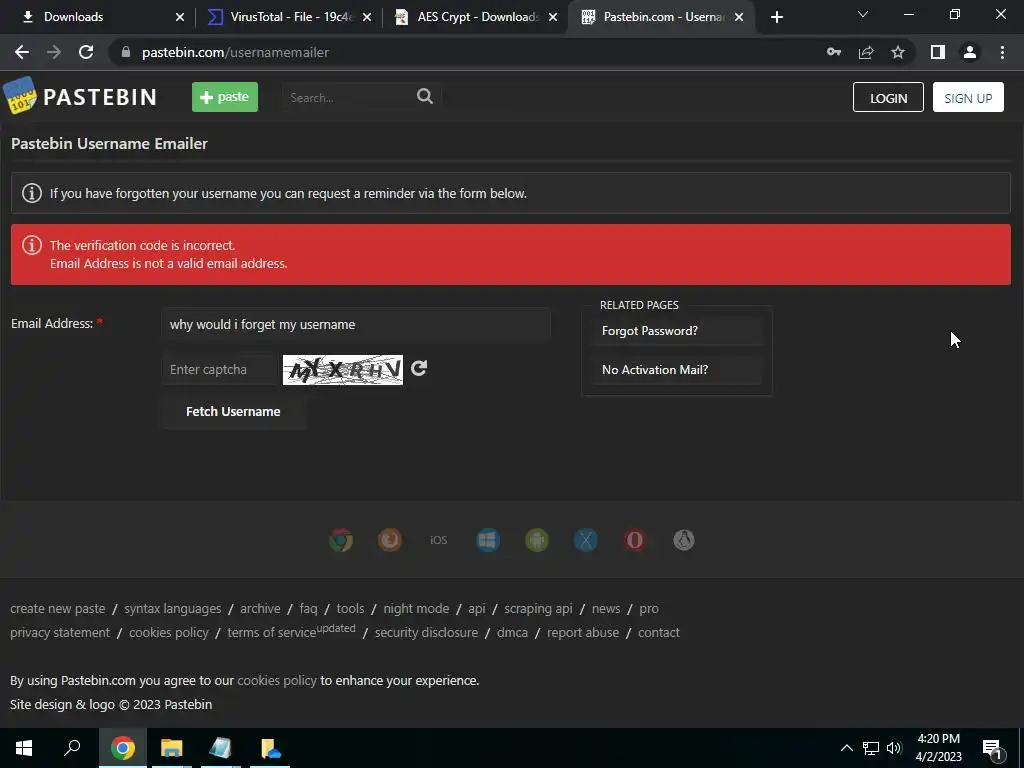Image resolution: width=1024 pixels, height=768 pixels.
Task: Refresh the captcha image
Action: pyautogui.click(x=419, y=368)
